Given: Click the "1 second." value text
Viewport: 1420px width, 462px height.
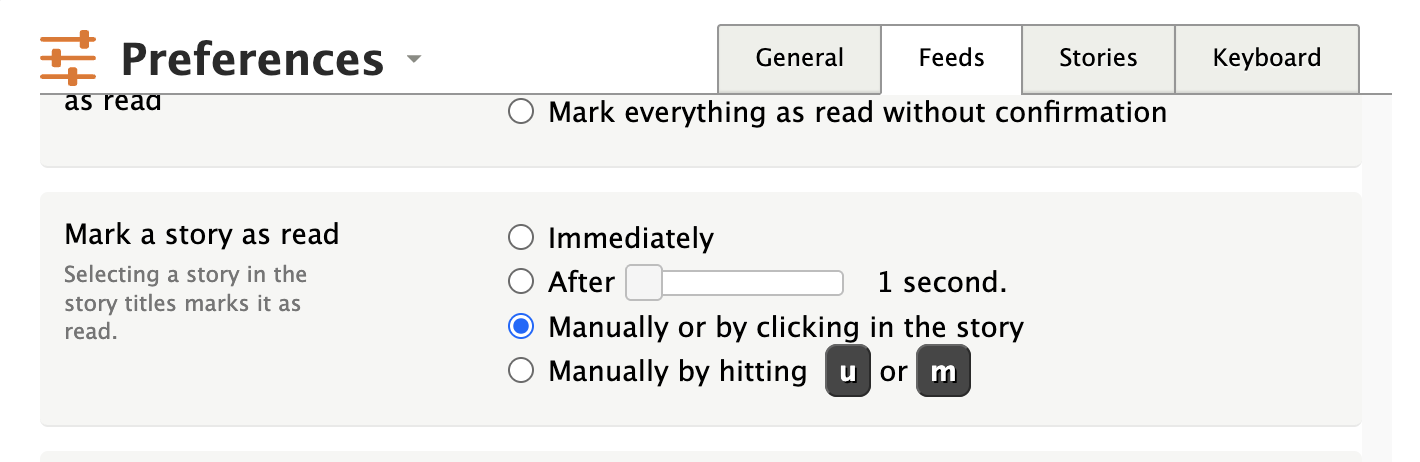Looking at the screenshot, I should point(941,283).
